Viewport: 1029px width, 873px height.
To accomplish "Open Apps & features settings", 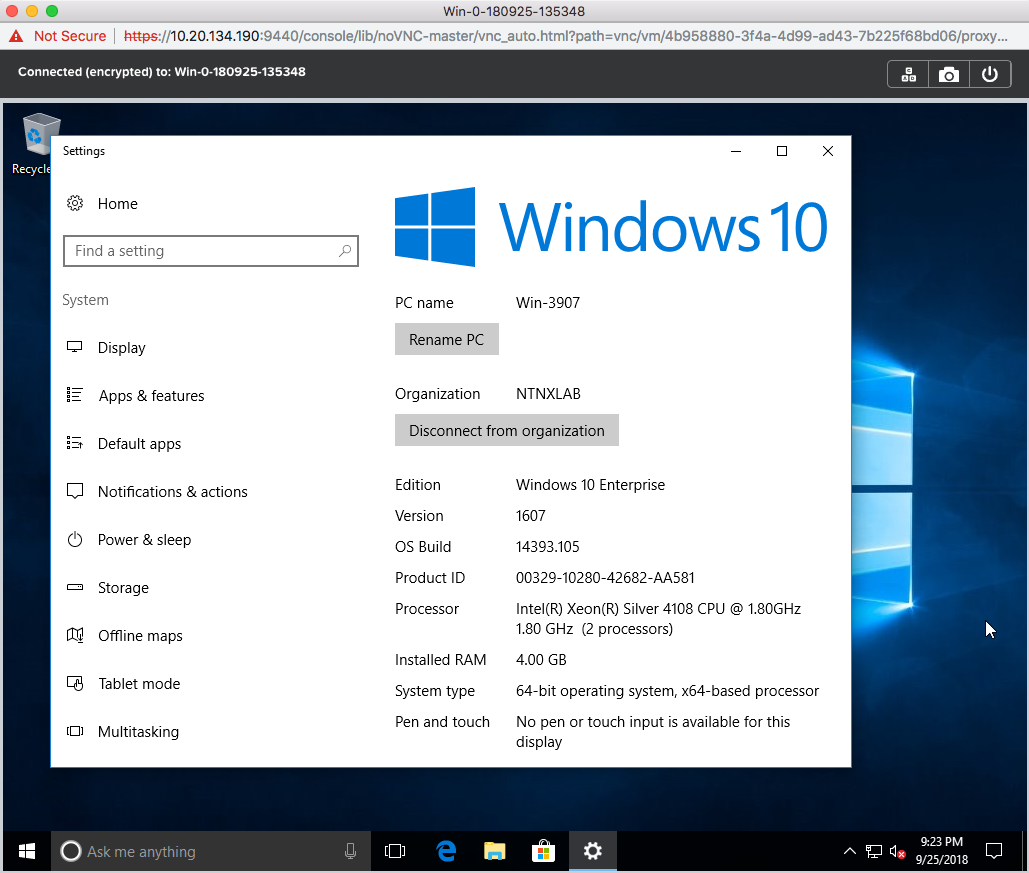I will click(x=152, y=395).
